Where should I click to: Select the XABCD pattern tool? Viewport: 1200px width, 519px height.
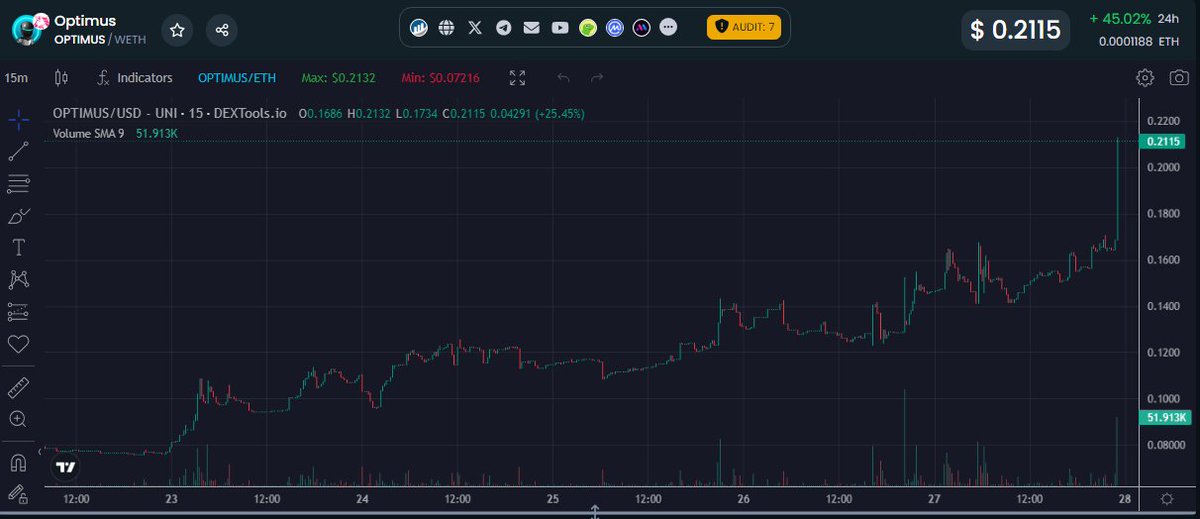pos(17,279)
